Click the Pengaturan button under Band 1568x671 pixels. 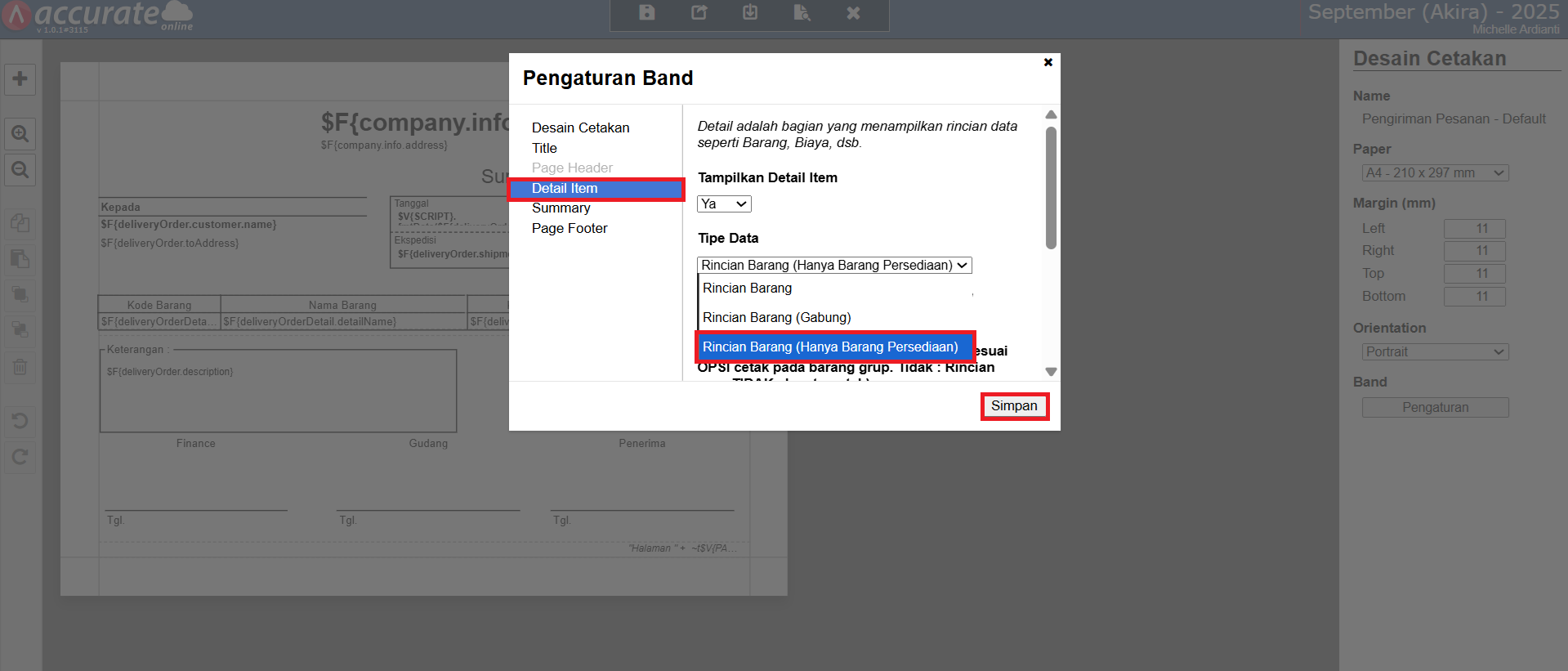click(1435, 408)
